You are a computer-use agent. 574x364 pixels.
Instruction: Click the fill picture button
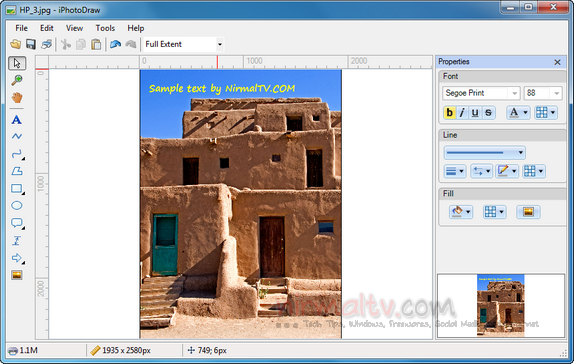point(528,212)
